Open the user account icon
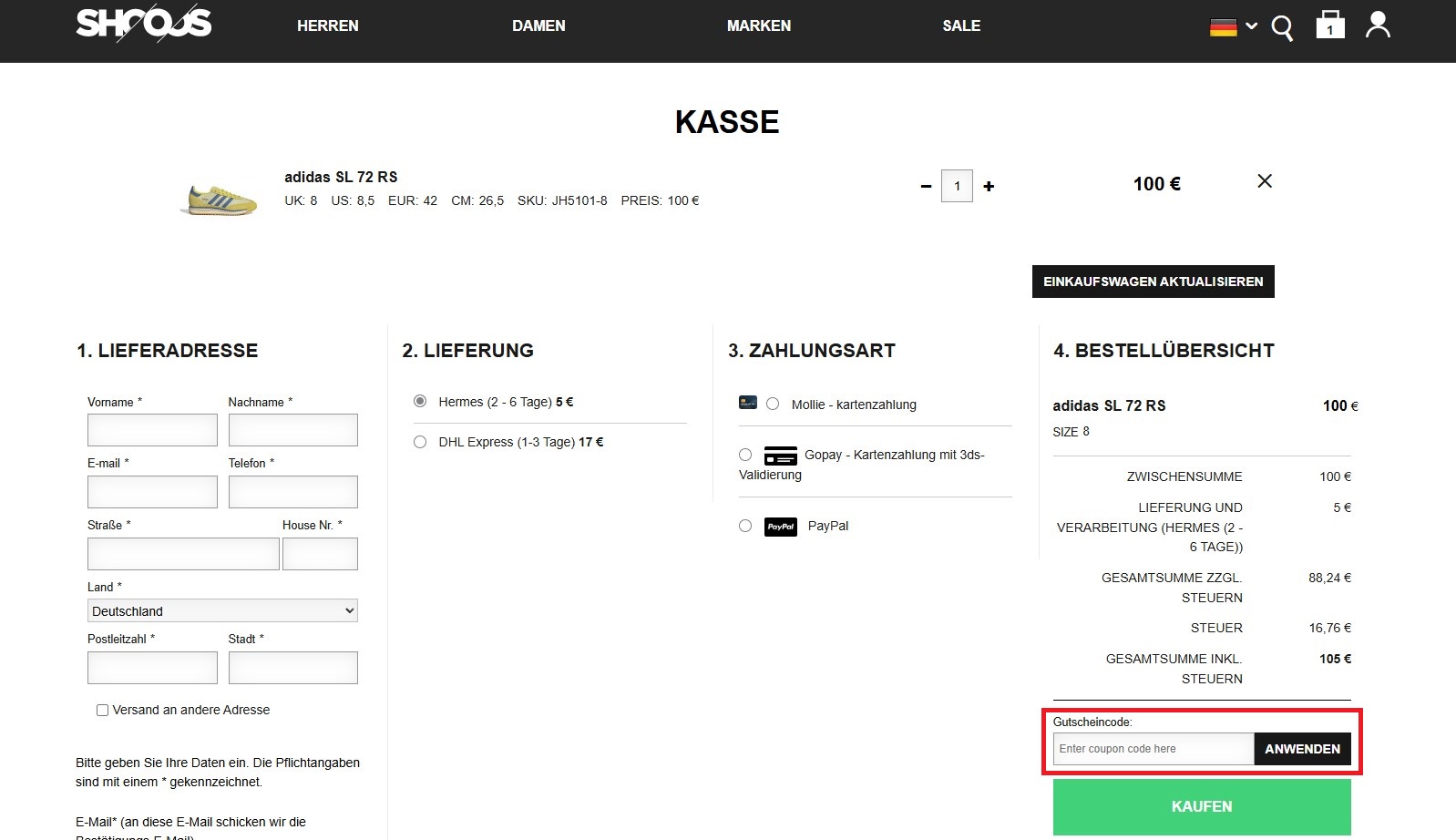The height and width of the screenshot is (840, 1456). [1378, 26]
